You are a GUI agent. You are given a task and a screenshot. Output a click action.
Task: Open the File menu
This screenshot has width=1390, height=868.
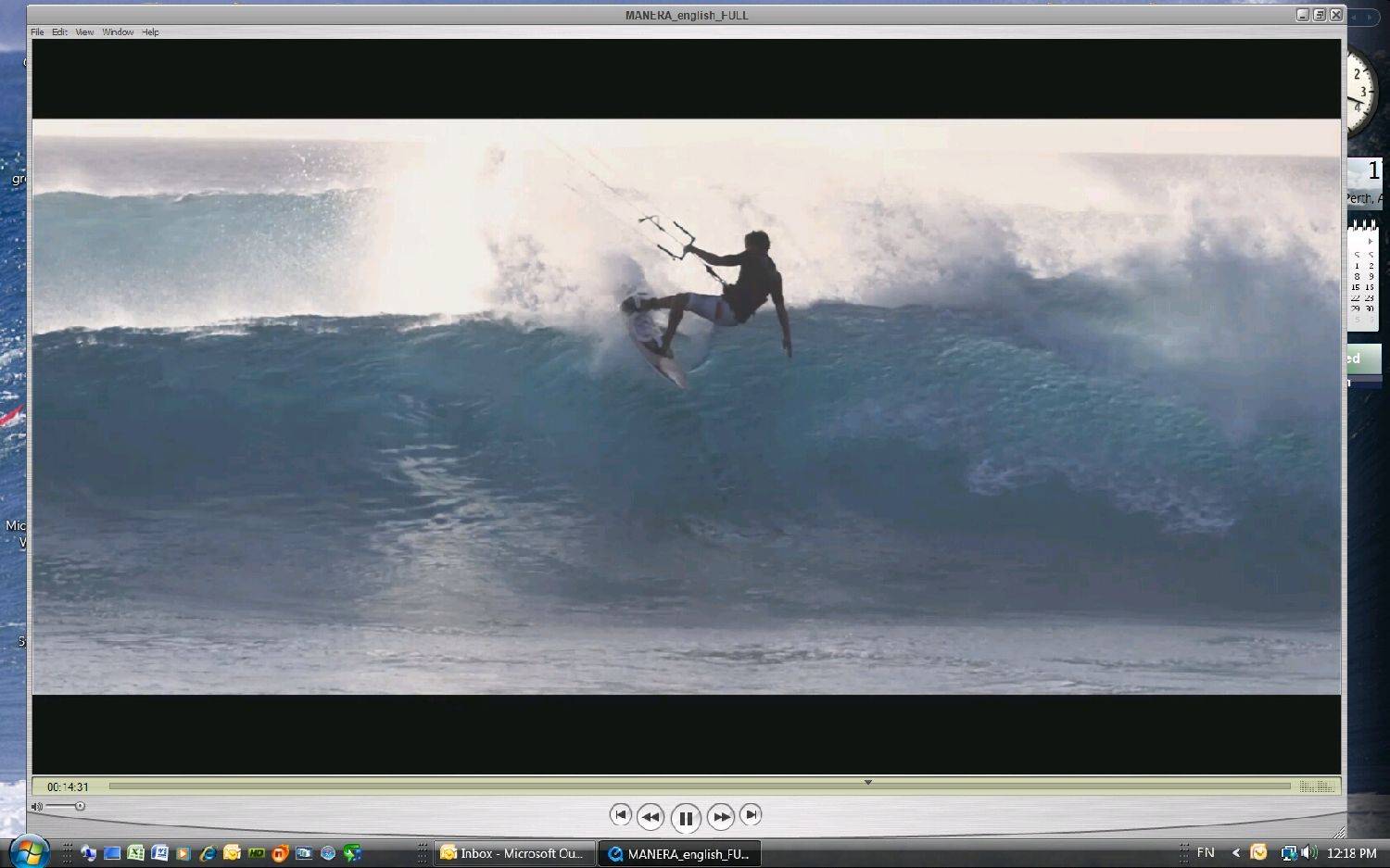point(37,32)
